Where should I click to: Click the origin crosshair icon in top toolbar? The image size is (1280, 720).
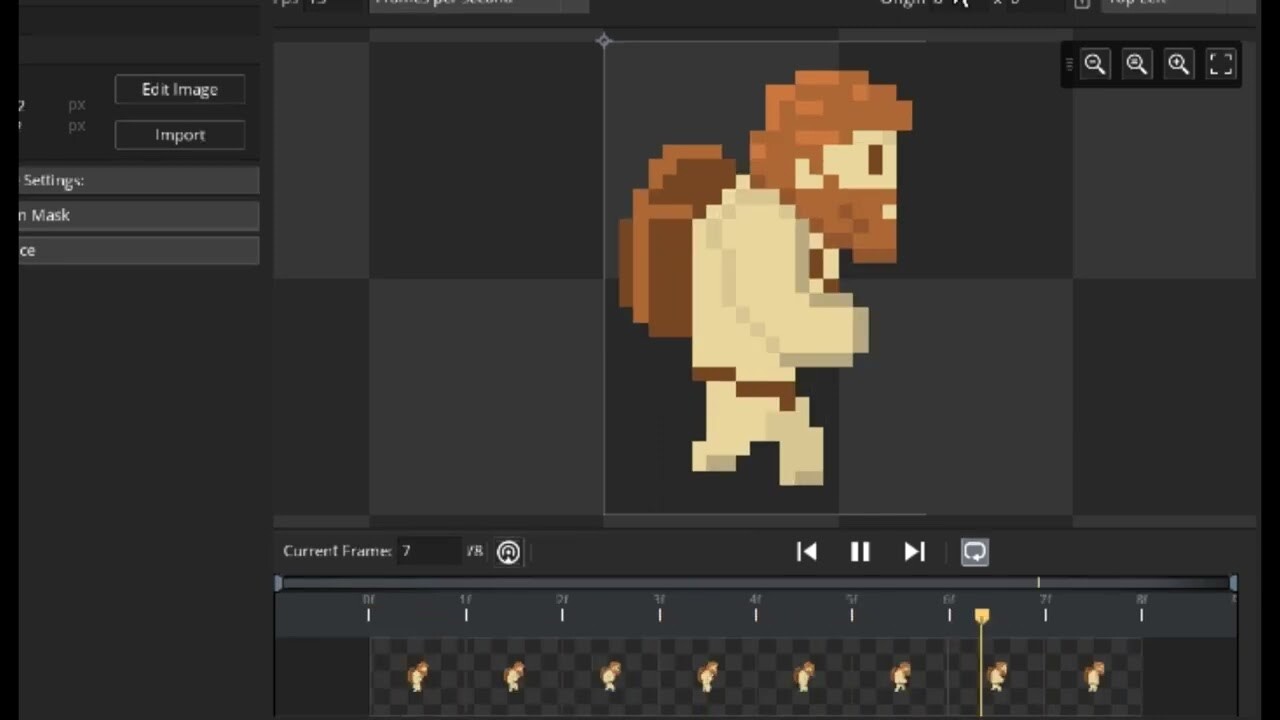tap(959, 4)
